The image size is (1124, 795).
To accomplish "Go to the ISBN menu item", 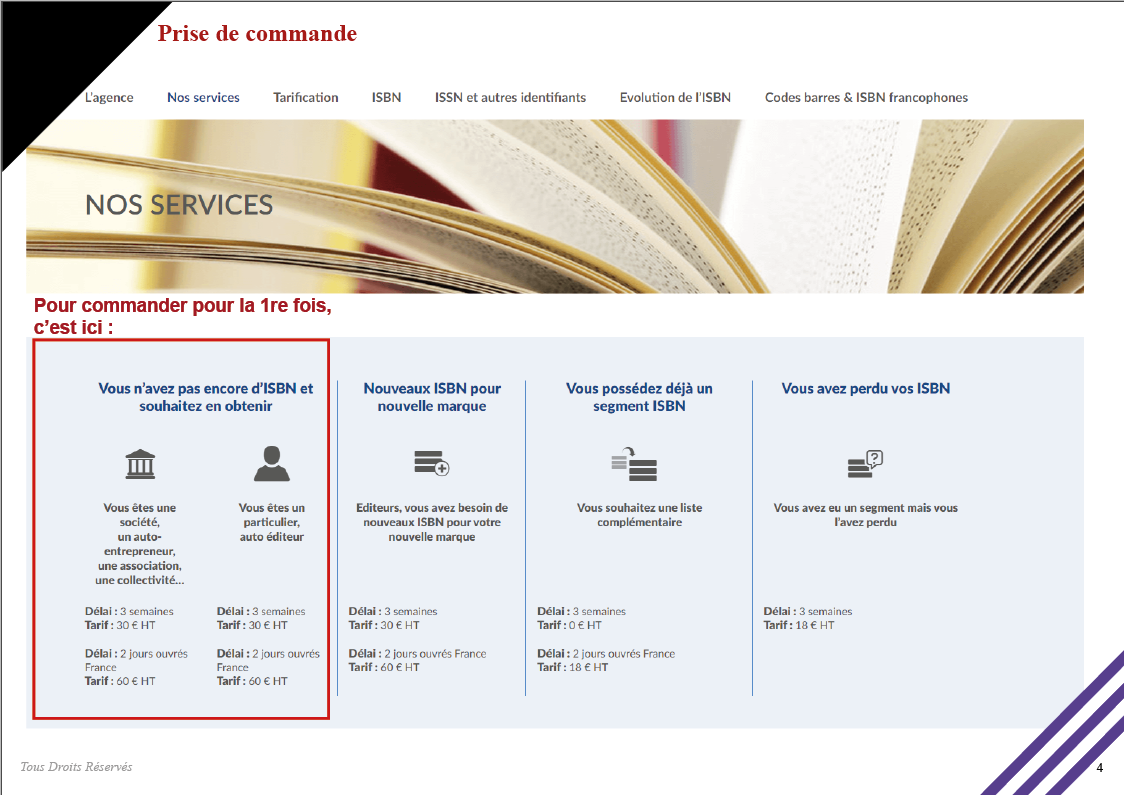I will click(x=386, y=97).
